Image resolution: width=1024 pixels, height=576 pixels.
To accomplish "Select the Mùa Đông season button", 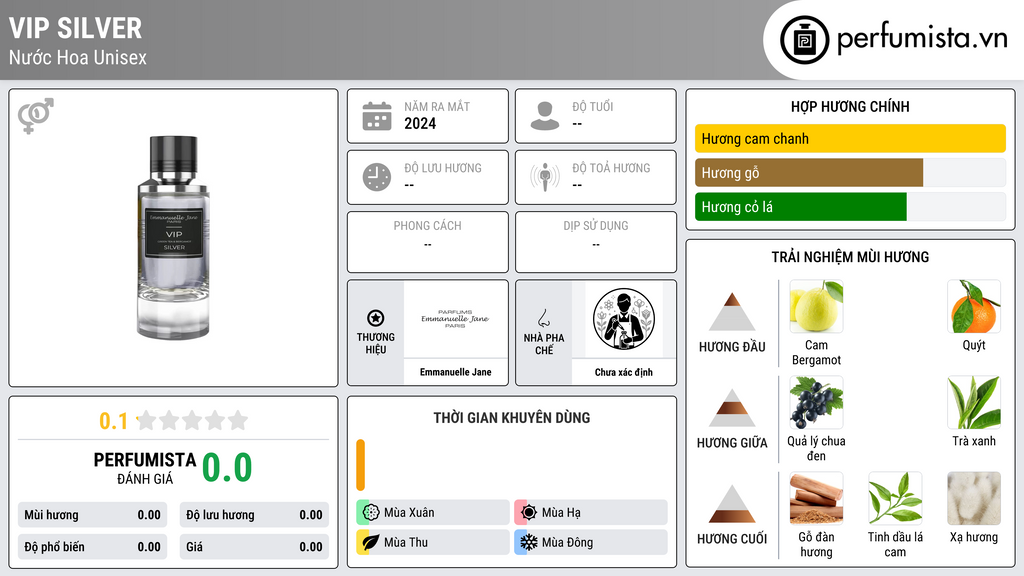I will (591, 542).
